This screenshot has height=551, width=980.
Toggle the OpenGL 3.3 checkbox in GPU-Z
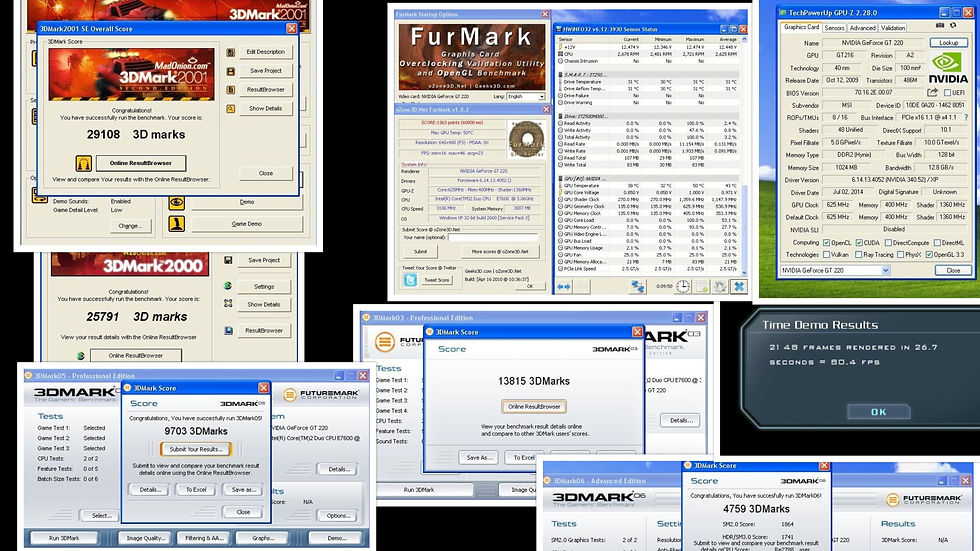(x=929, y=255)
